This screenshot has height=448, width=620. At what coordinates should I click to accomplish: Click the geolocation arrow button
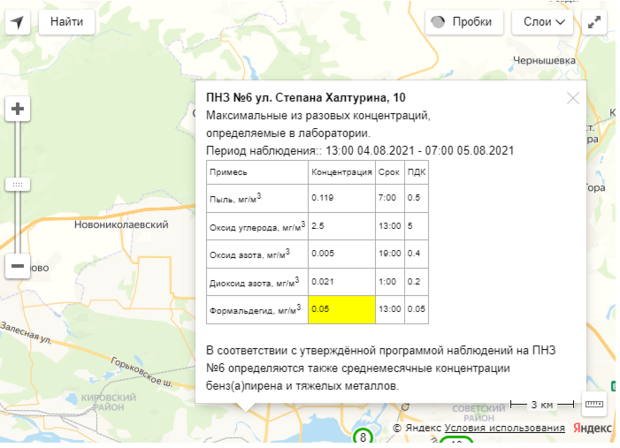(17, 21)
